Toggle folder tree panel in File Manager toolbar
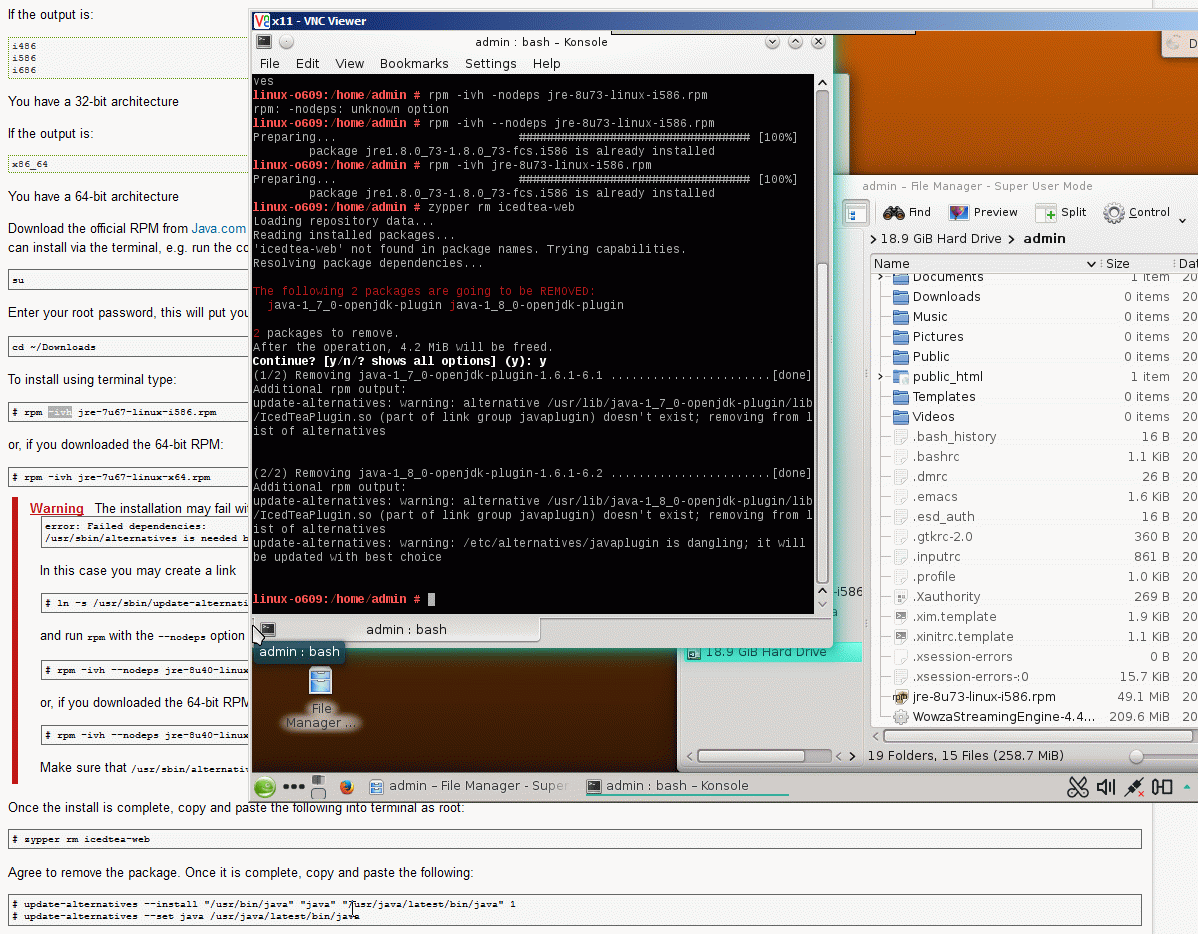This screenshot has height=934, width=1198. coord(856,212)
